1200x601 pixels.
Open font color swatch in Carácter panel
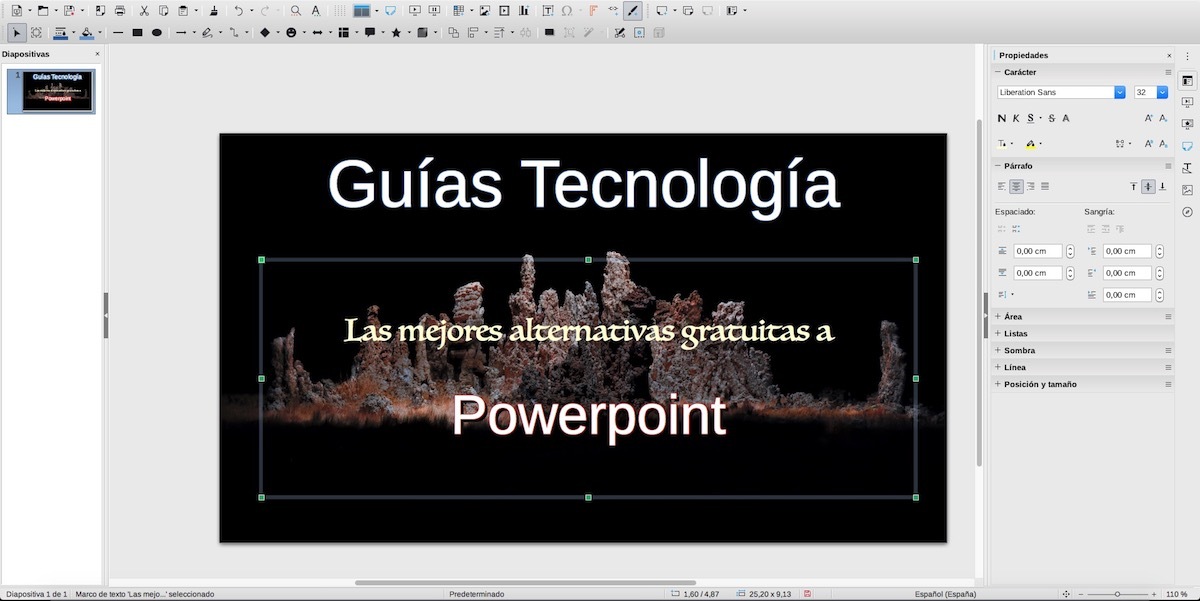[1003, 144]
